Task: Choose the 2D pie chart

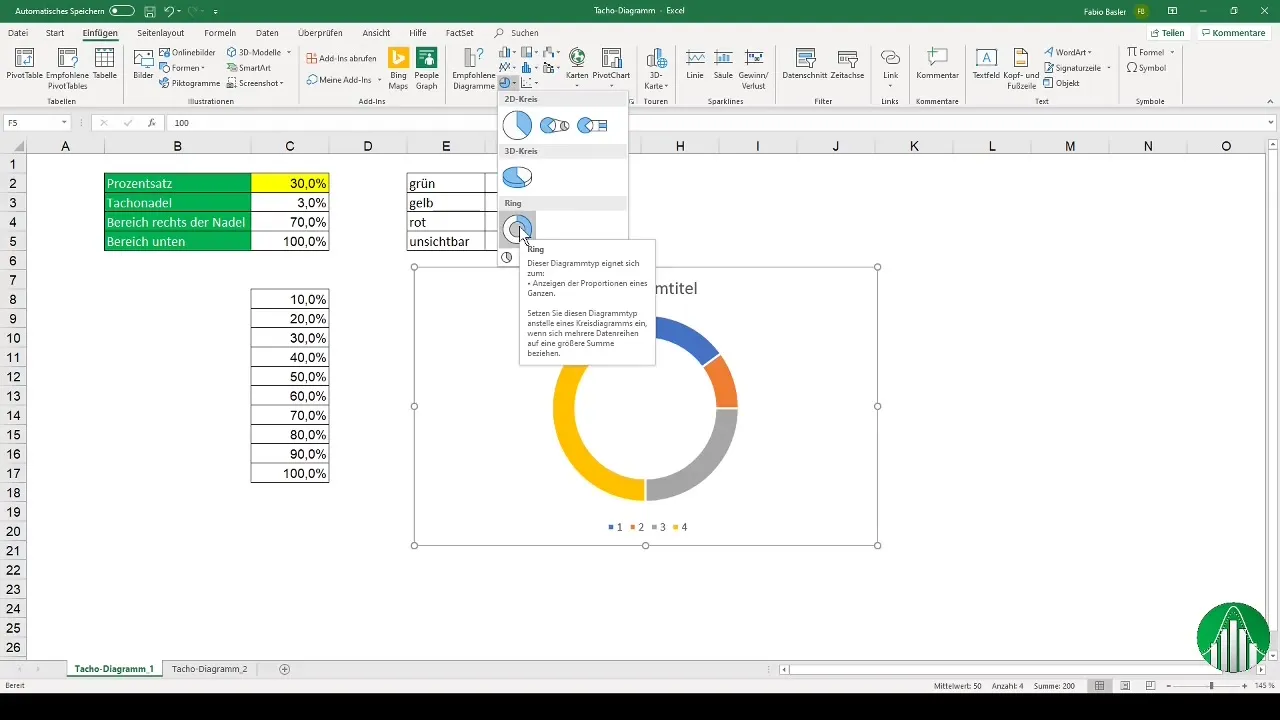Action: [x=517, y=125]
